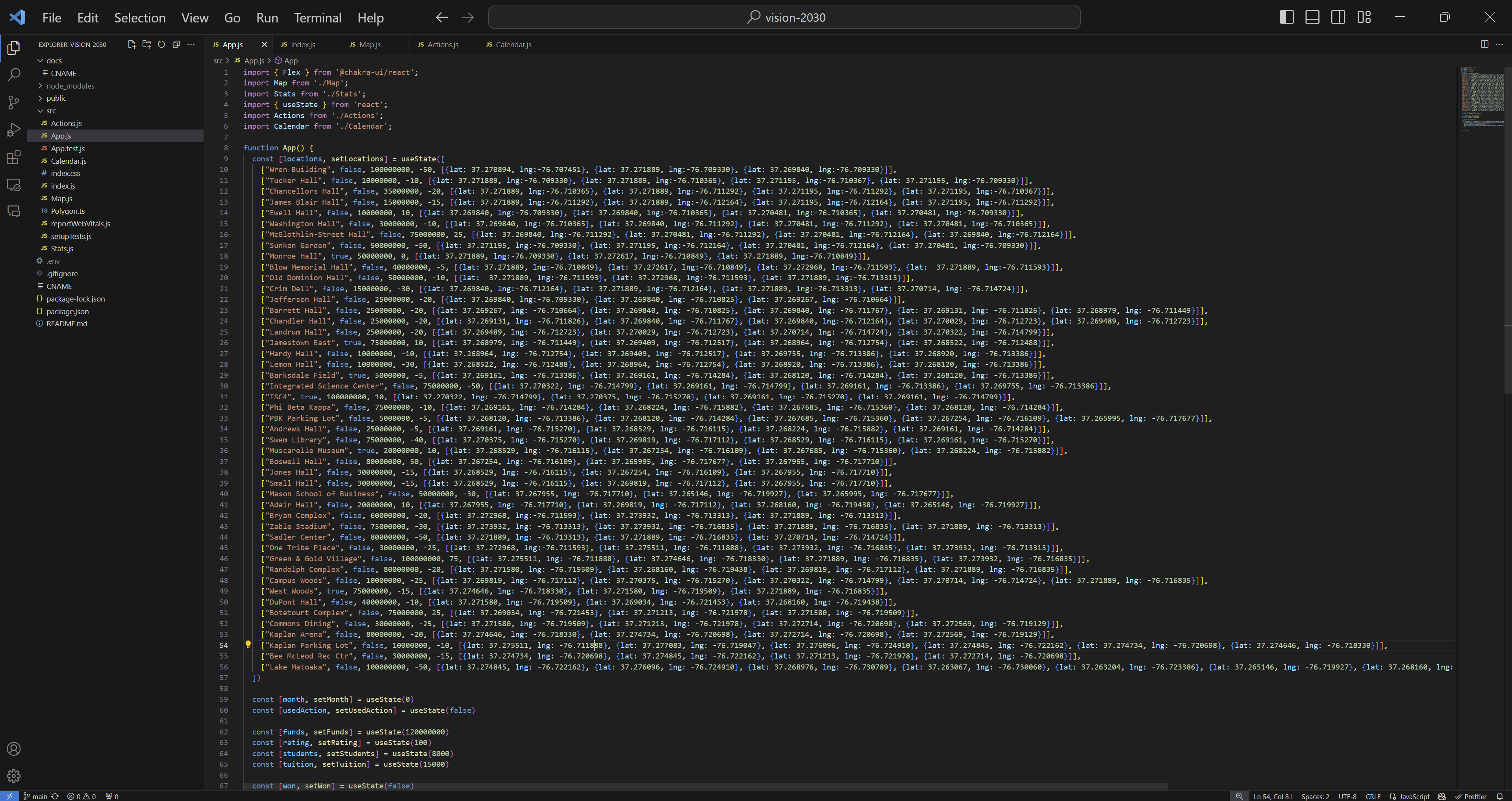Open the Manage settings gear
1512x801 pixels.
pos(13,776)
